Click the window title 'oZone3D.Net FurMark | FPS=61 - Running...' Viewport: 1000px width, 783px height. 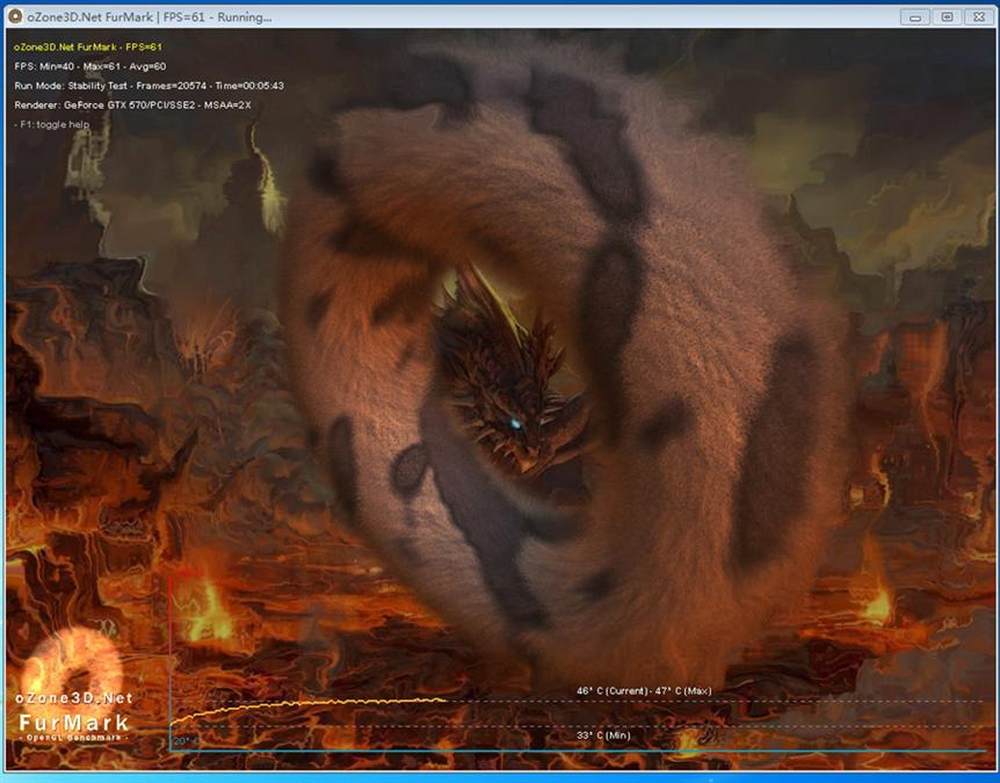pos(149,17)
